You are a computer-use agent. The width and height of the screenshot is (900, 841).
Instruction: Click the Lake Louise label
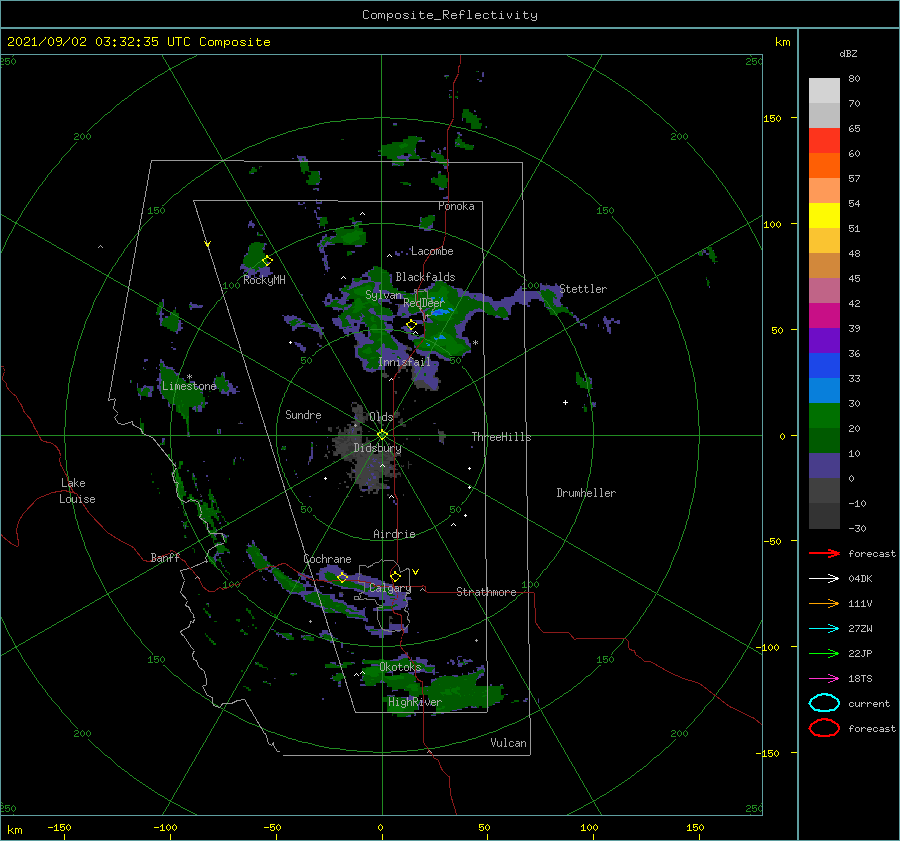coord(77,491)
